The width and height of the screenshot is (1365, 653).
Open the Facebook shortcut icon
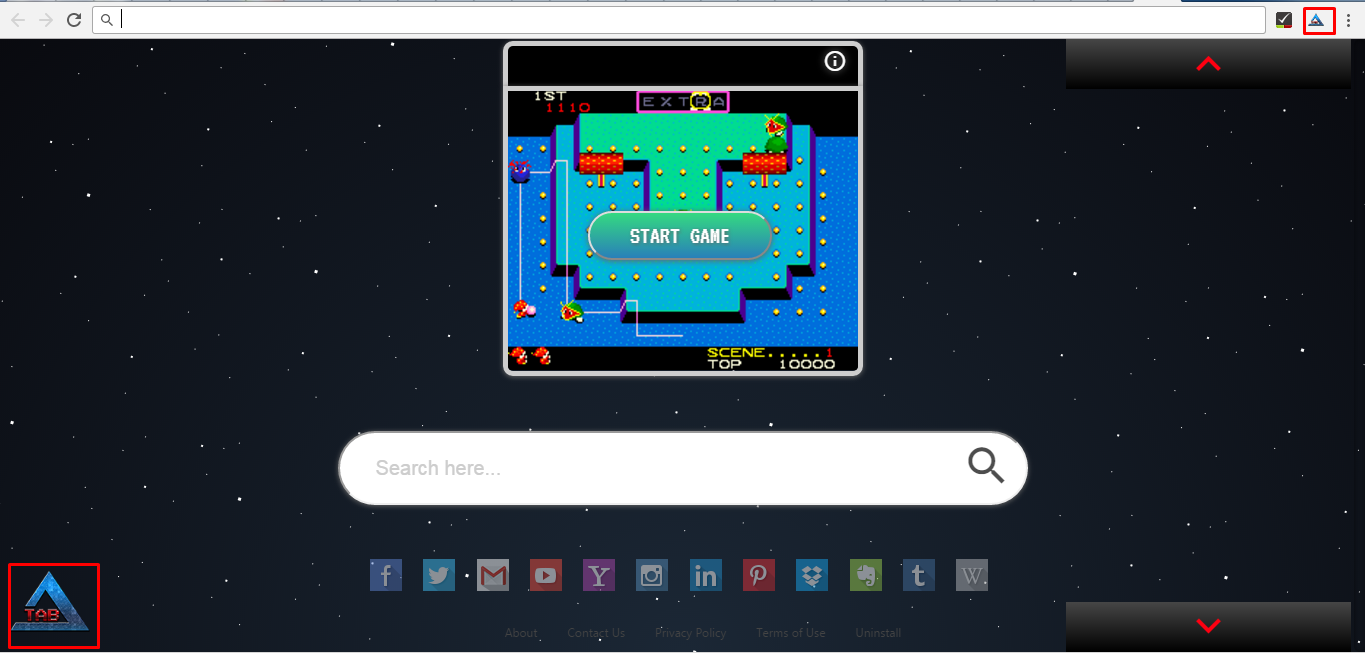click(x=386, y=575)
